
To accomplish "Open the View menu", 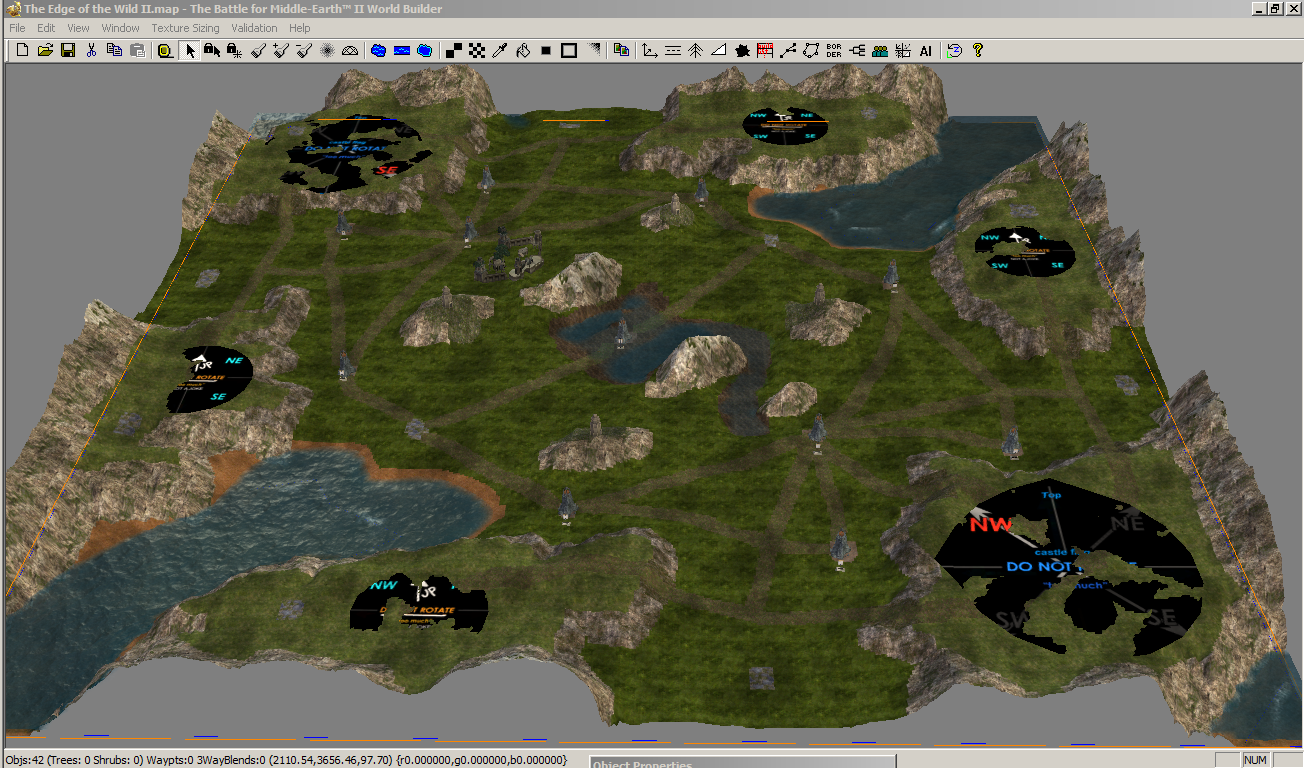I will pyautogui.click(x=78, y=28).
